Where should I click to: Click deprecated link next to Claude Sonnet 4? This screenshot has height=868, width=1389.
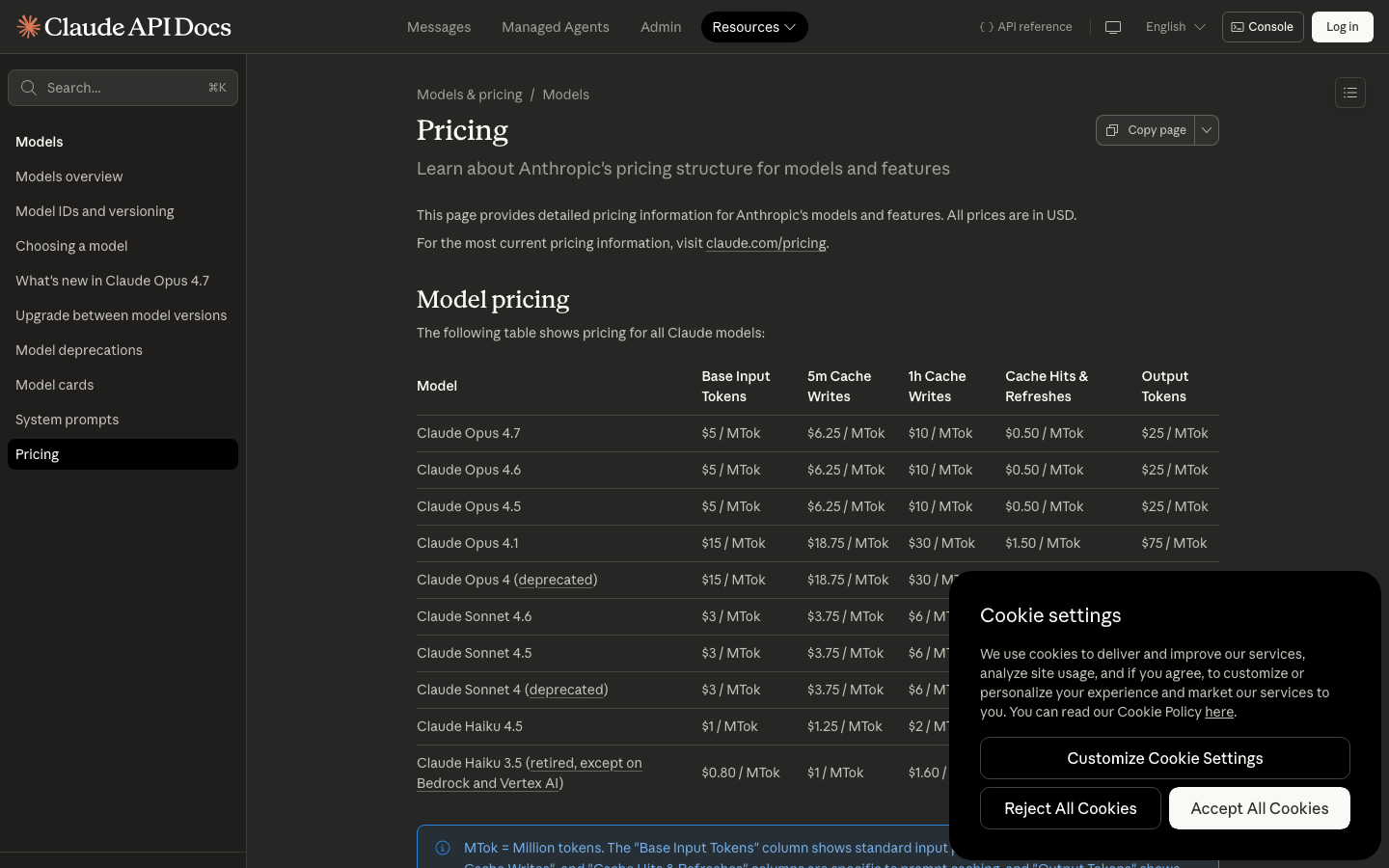pos(566,690)
